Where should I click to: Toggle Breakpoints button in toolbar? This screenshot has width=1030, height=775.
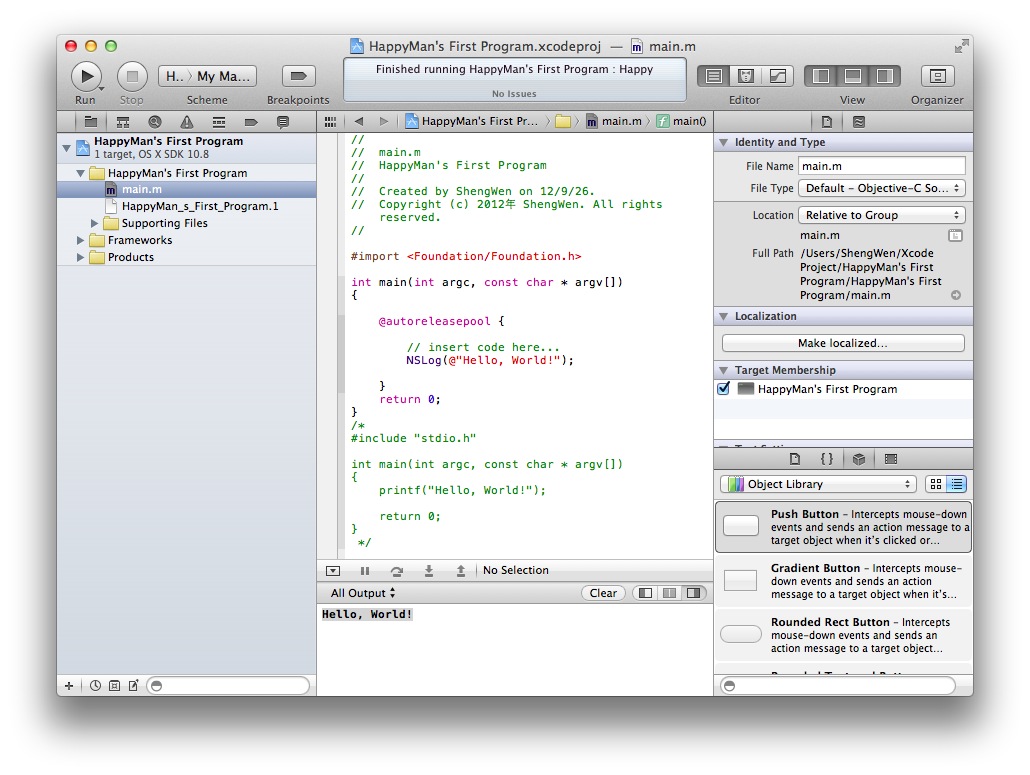click(298, 76)
